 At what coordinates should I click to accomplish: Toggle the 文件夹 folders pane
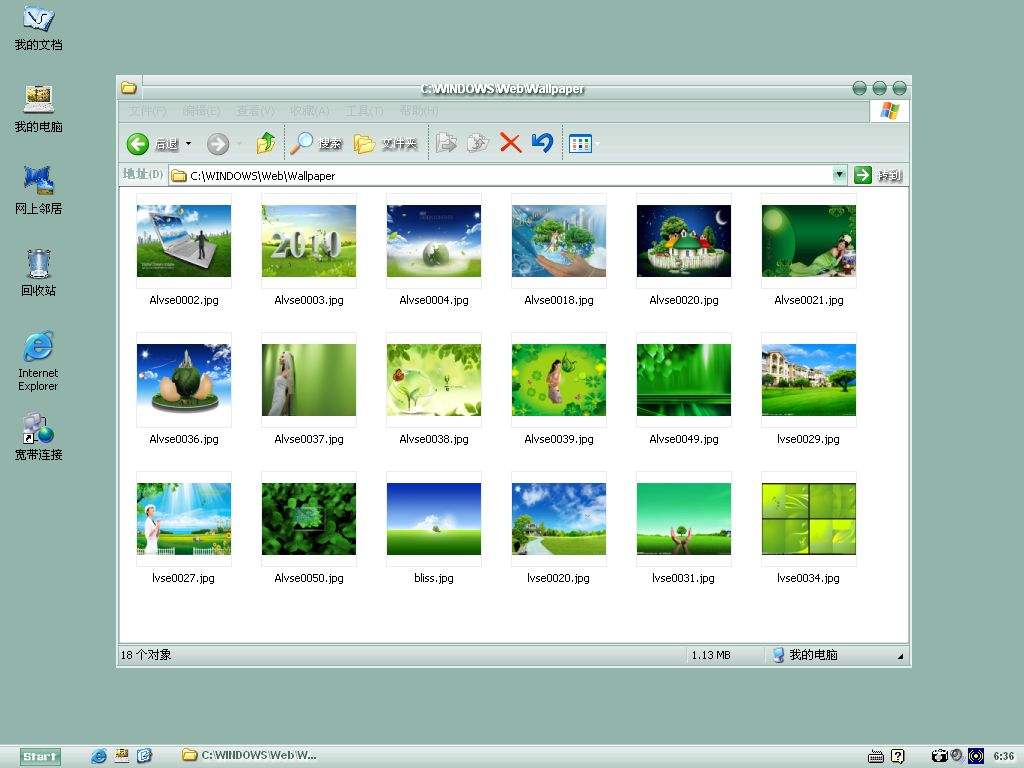click(x=385, y=143)
